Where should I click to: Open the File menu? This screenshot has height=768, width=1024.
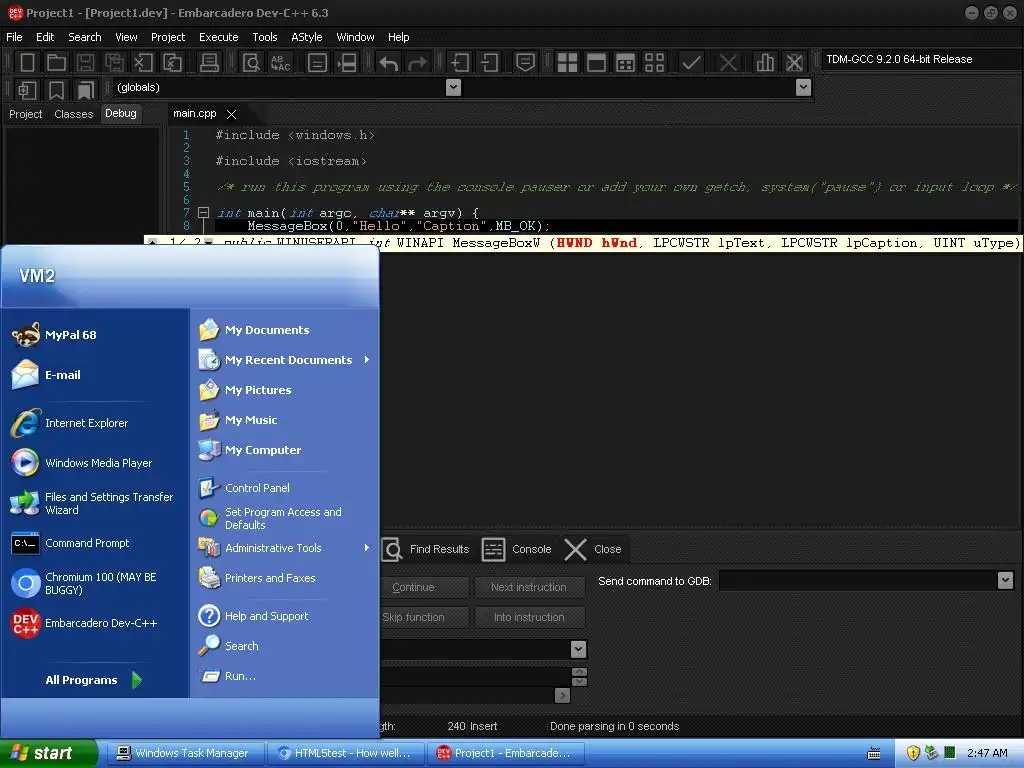click(14, 37)
